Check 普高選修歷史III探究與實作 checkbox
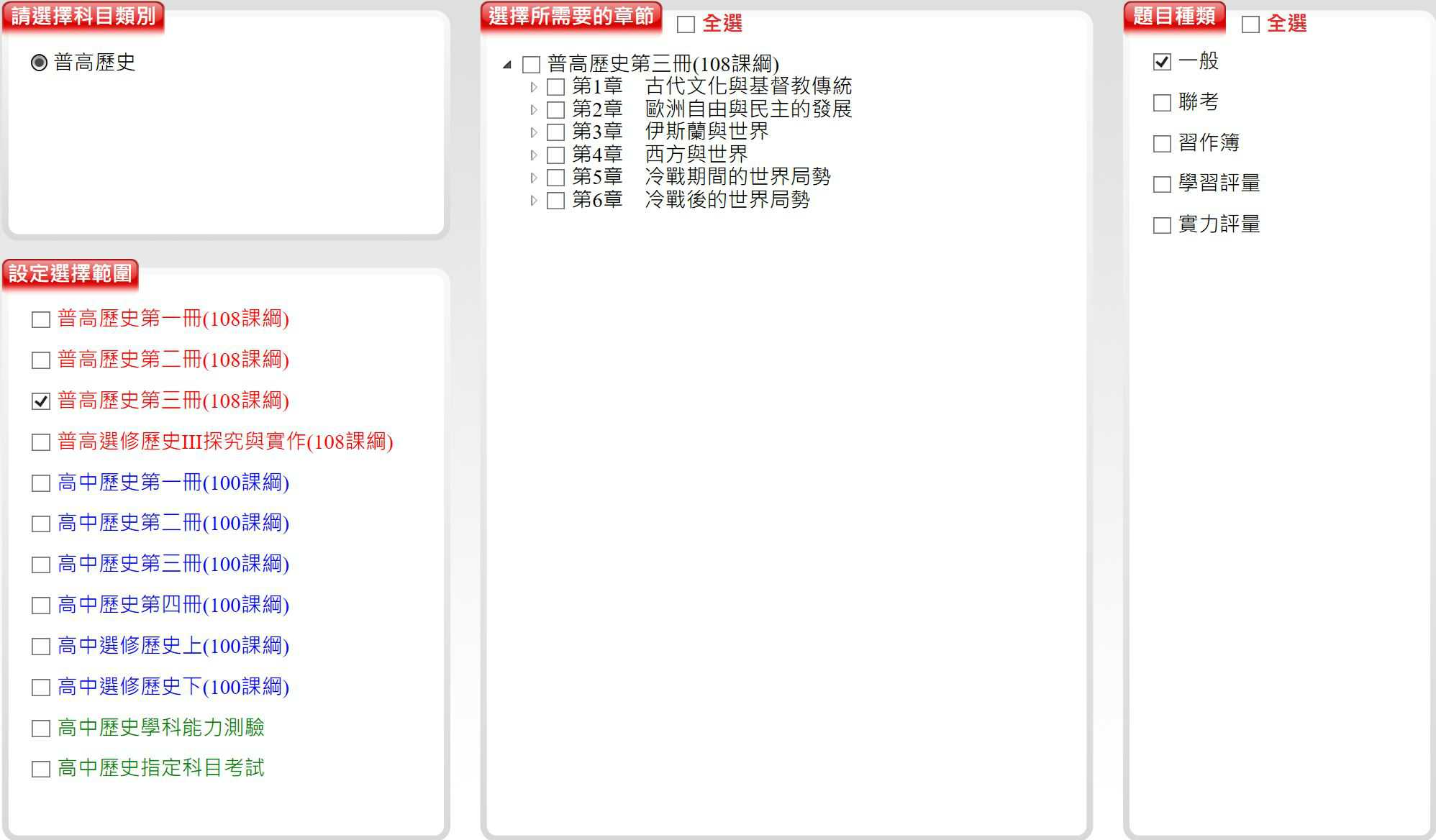Screen dimensions: 1436x840 click(41, 442)
